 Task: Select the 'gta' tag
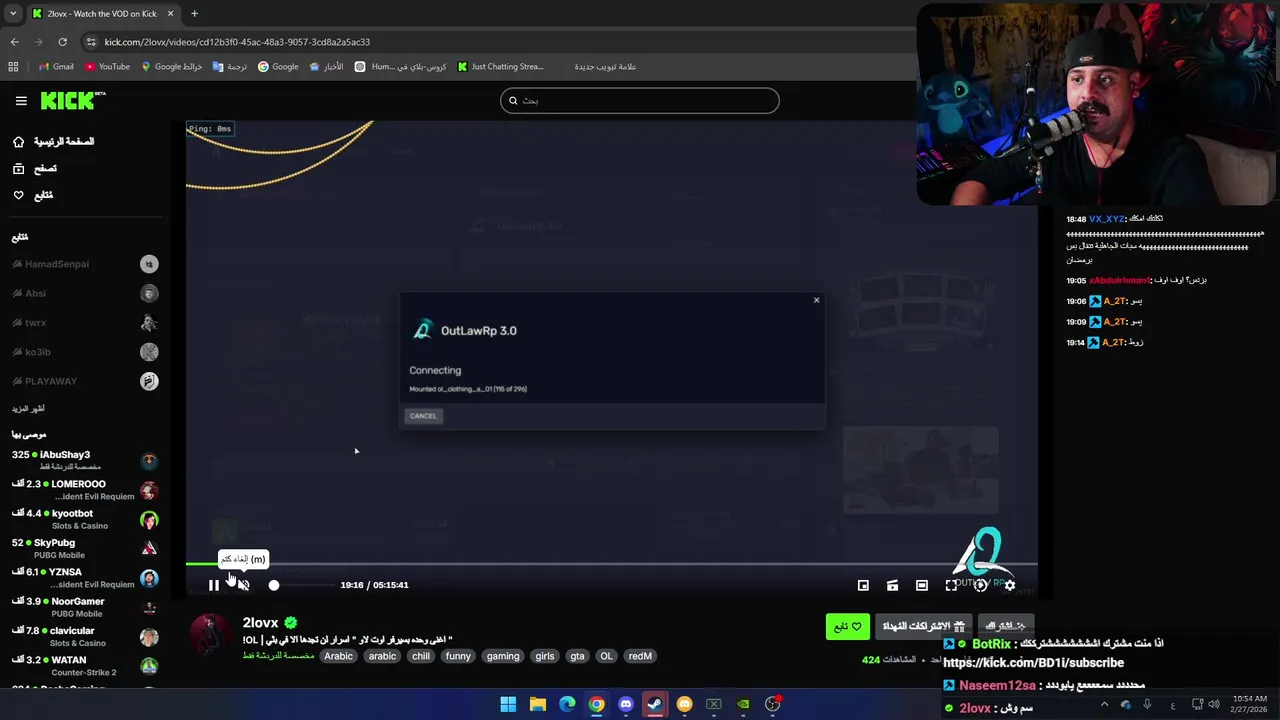(577, 656)
